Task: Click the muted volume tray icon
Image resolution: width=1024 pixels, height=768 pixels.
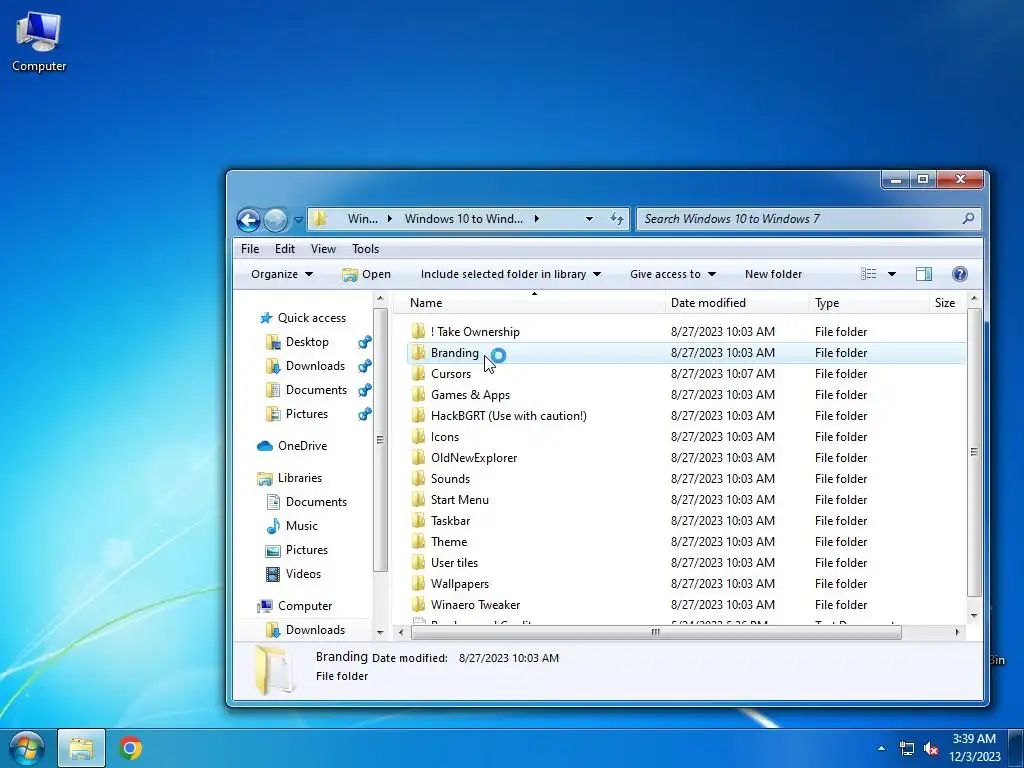Action: (x=931, y=748)
